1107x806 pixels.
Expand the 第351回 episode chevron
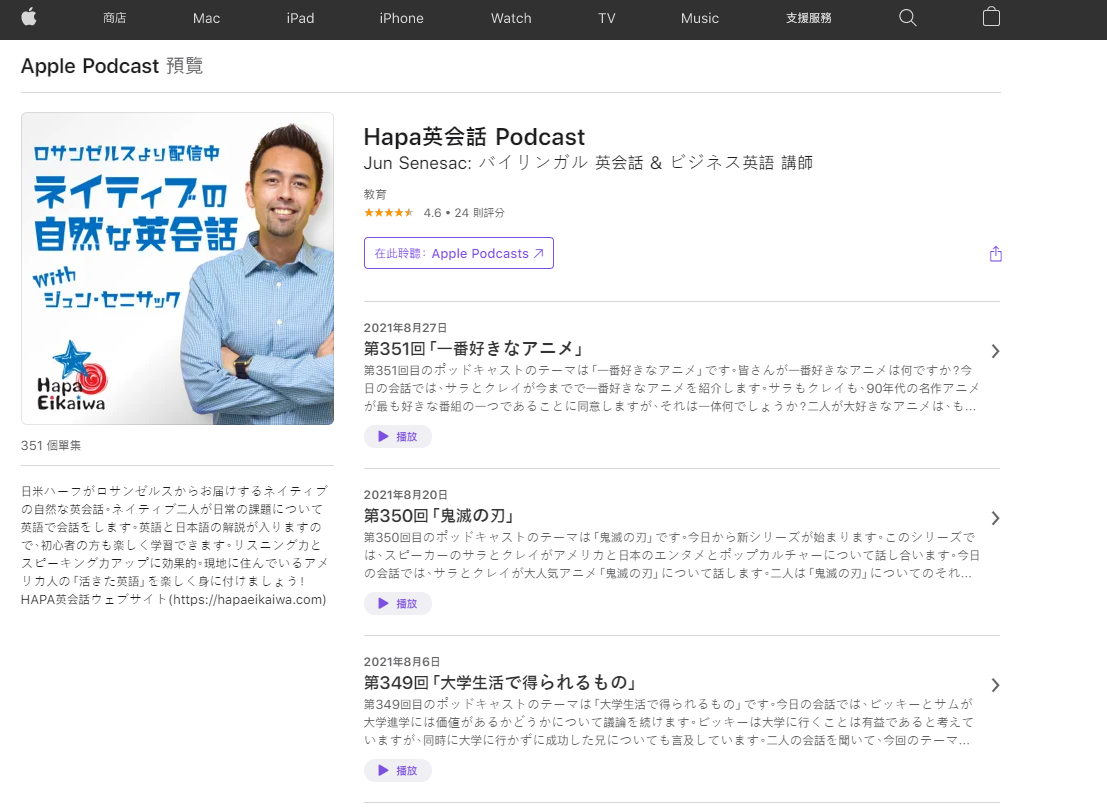coord(995,351)
